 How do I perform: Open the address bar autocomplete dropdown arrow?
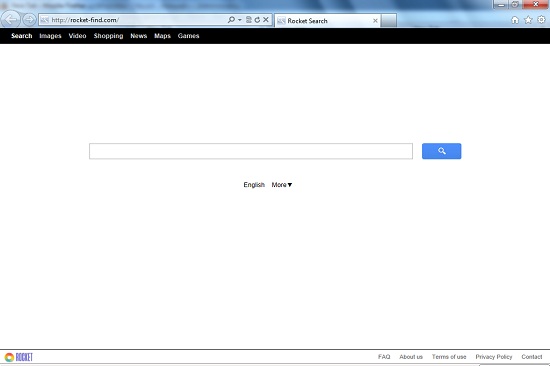[x=240, y=20]
